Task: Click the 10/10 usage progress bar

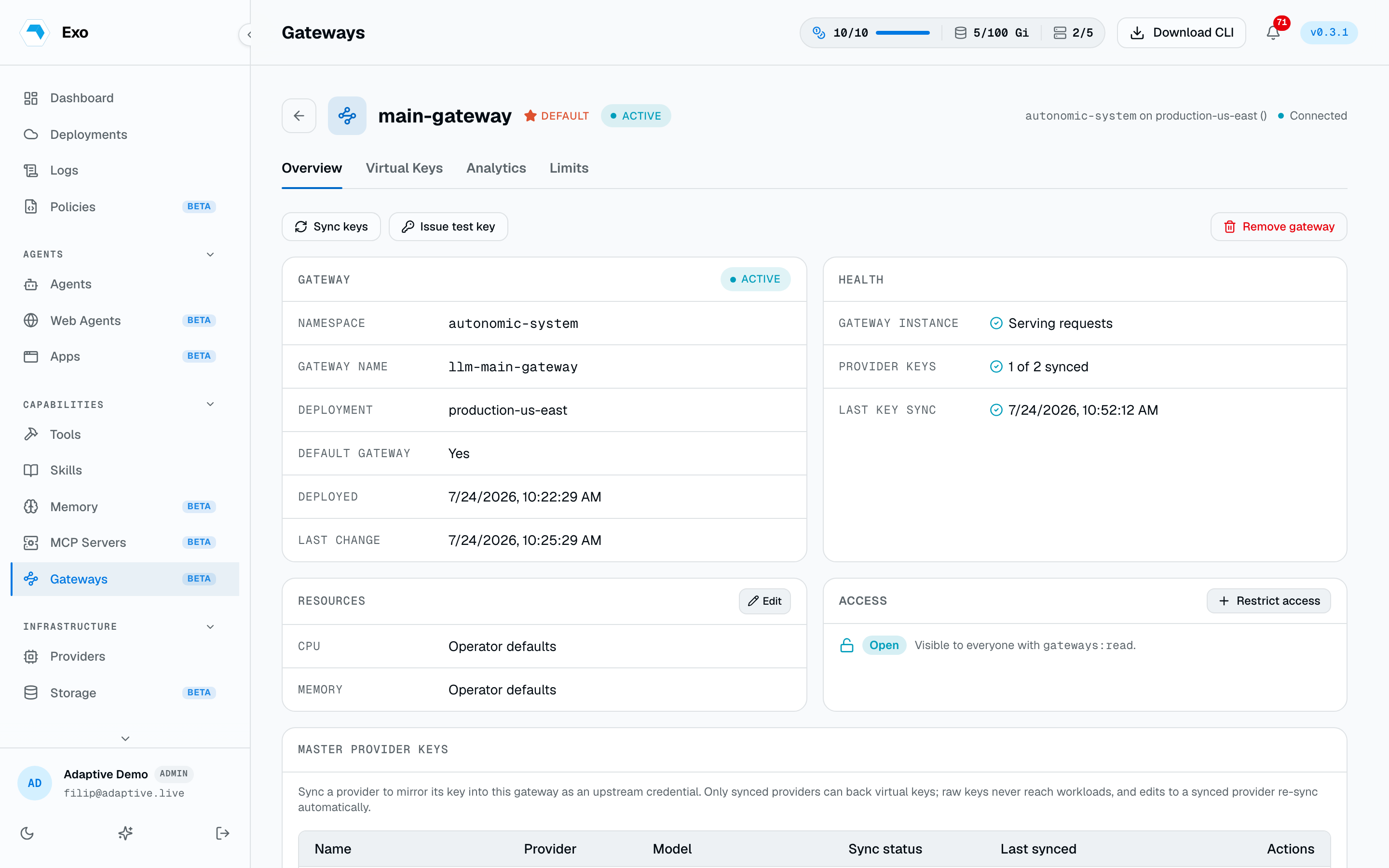Action: coord(903,33)
